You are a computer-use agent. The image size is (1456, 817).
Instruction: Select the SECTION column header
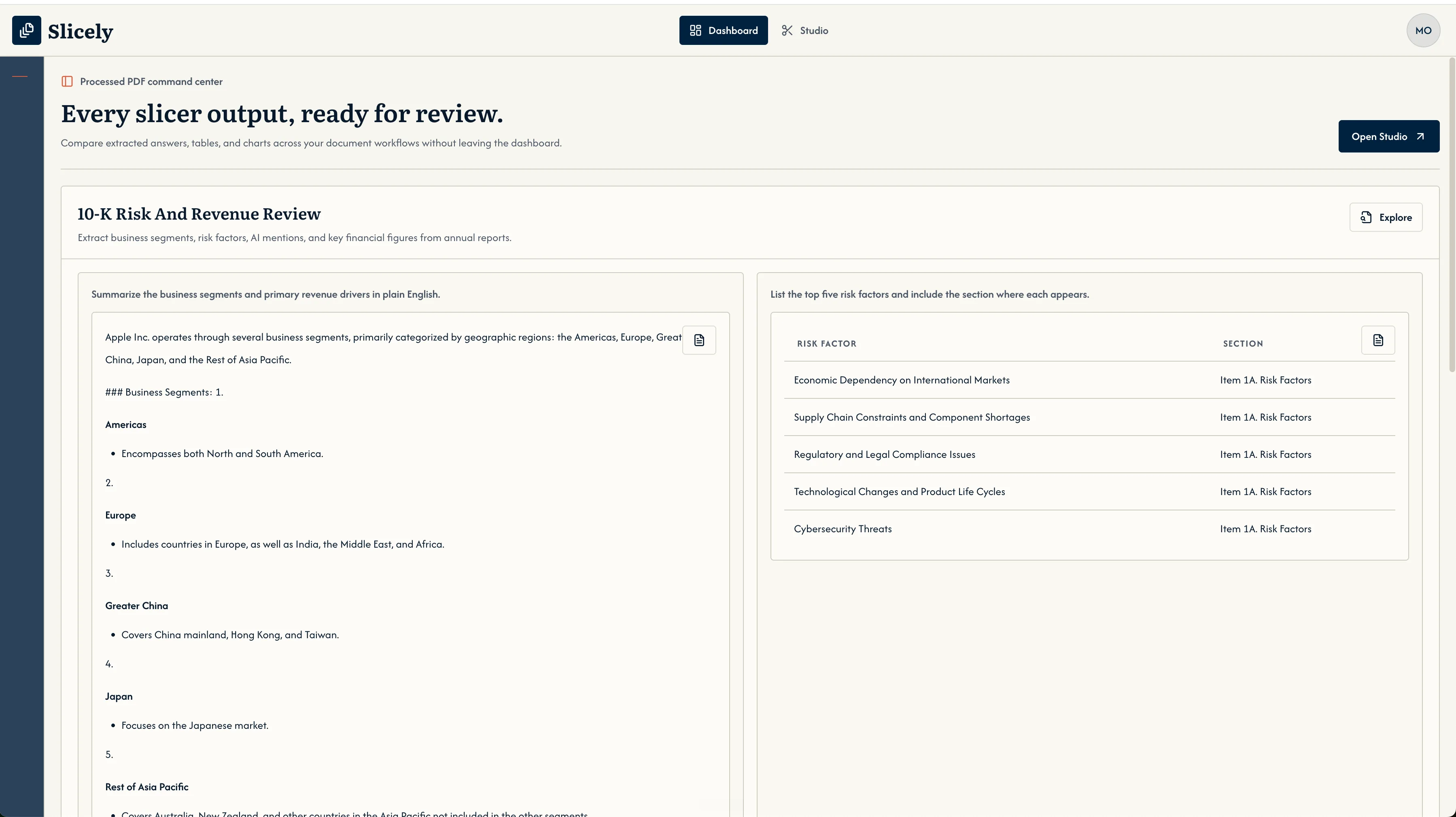pyautogui.click(x=1243, y=343)
